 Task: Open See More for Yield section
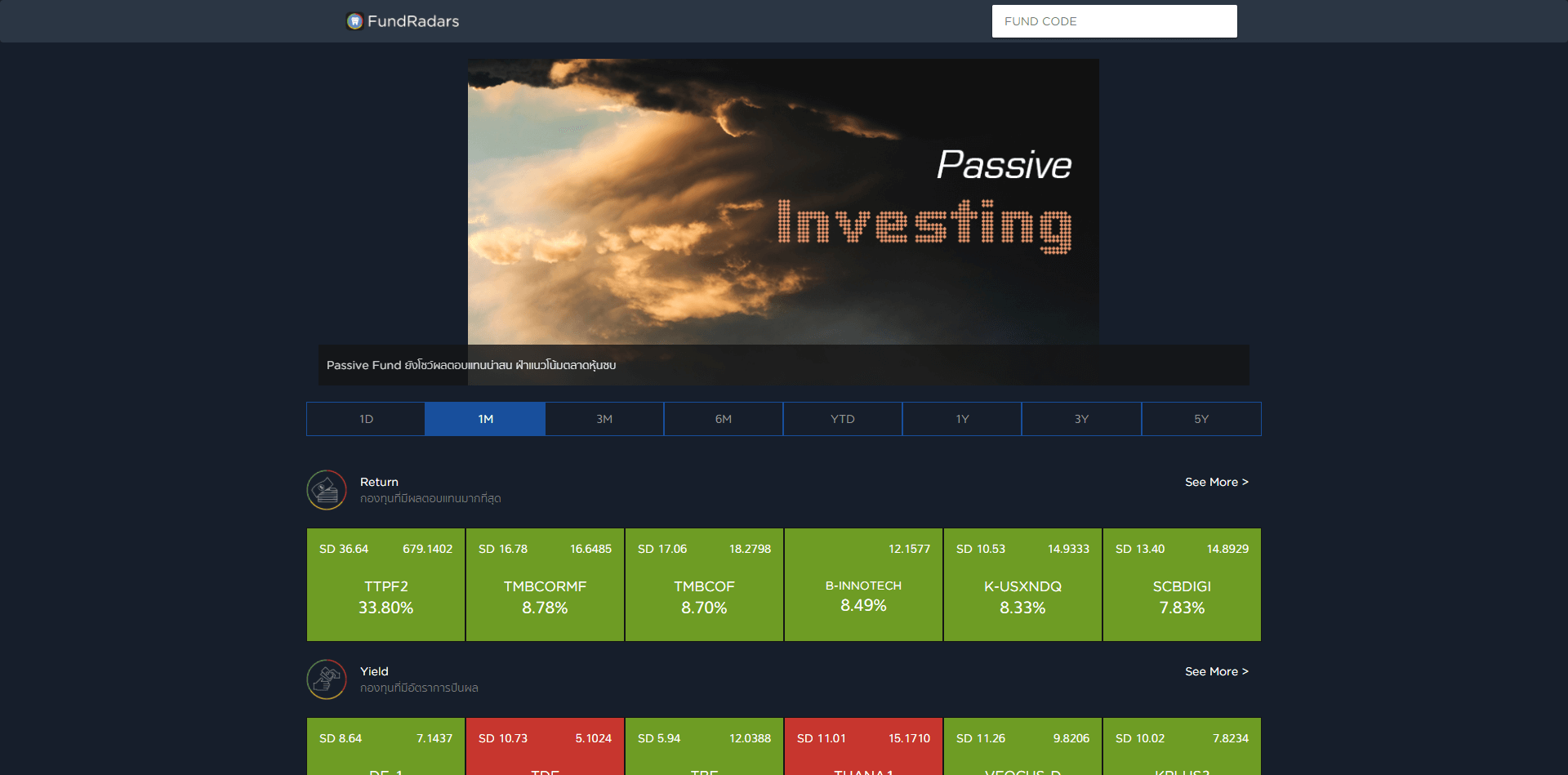(1217, 671)
